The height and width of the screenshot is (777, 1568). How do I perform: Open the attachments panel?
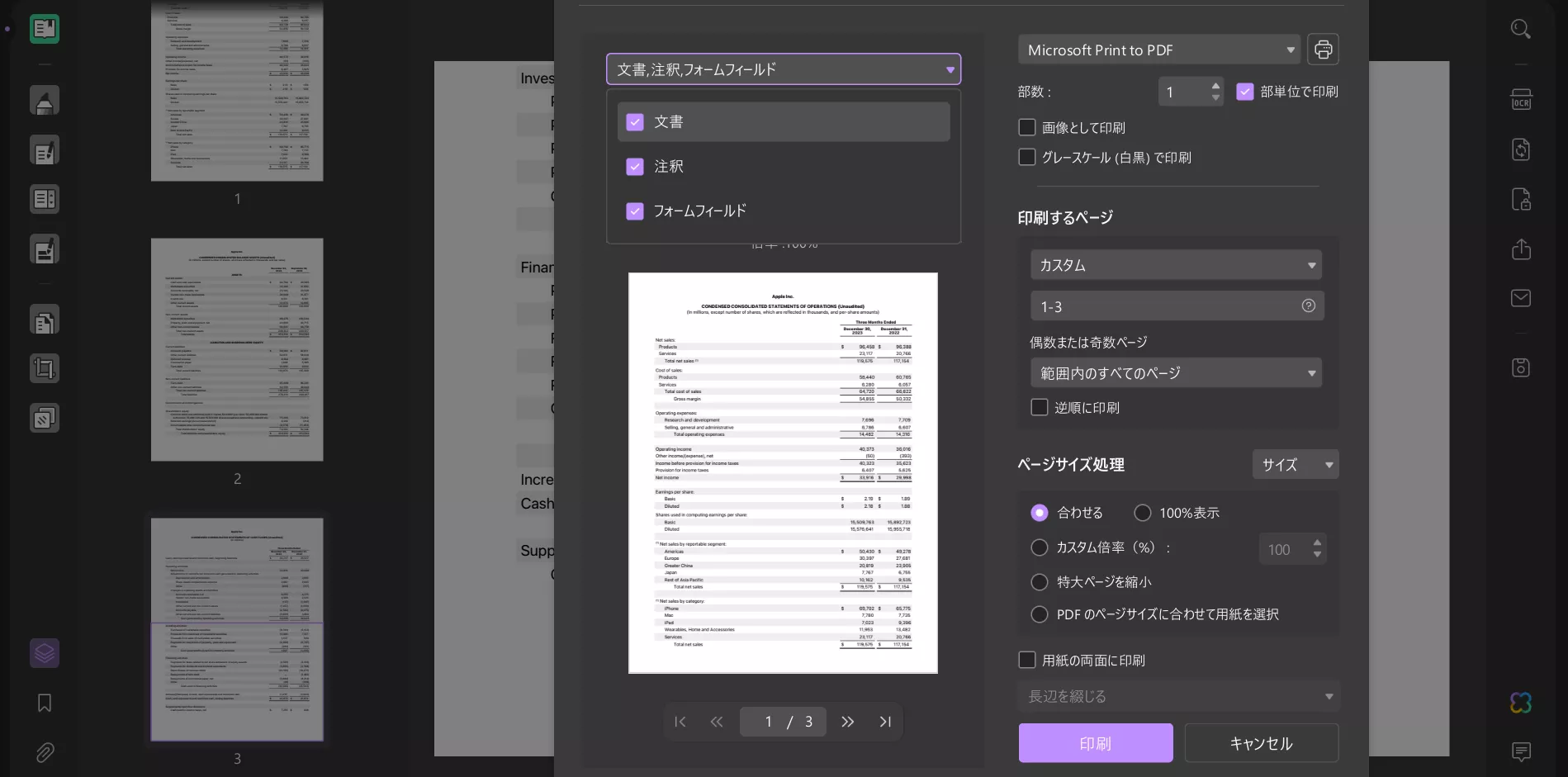45,753
